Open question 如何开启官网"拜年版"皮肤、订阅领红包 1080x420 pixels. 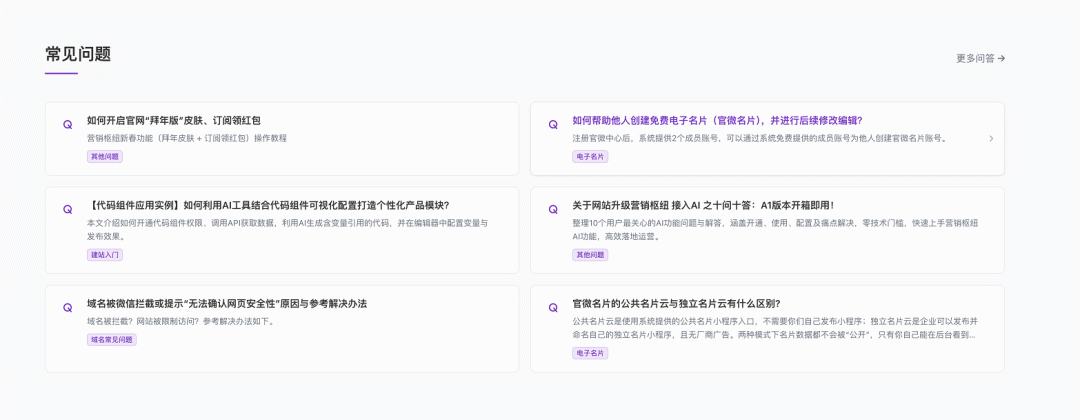(173, 120)
